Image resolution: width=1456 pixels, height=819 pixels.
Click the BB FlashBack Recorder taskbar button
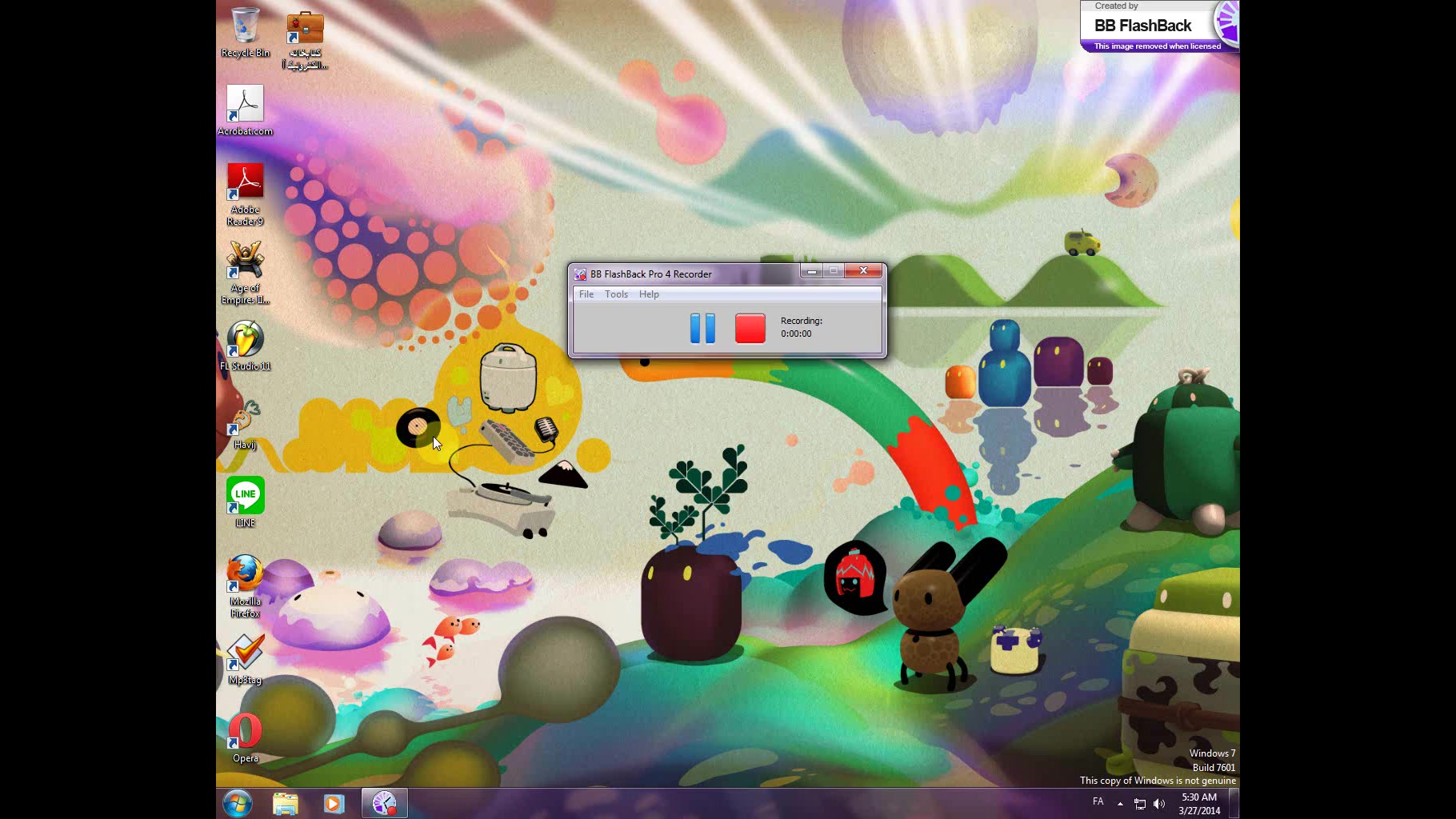[385, 803]
